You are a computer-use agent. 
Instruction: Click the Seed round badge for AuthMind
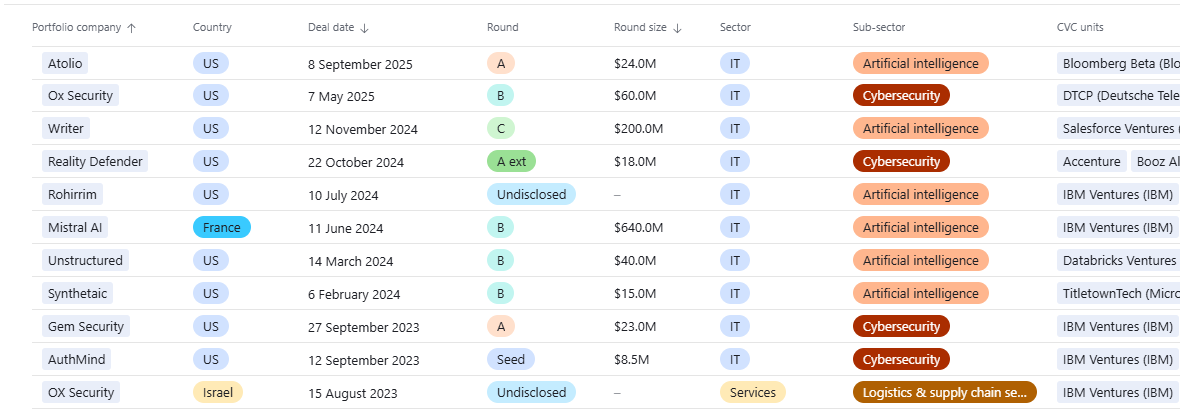click(510, 360)
